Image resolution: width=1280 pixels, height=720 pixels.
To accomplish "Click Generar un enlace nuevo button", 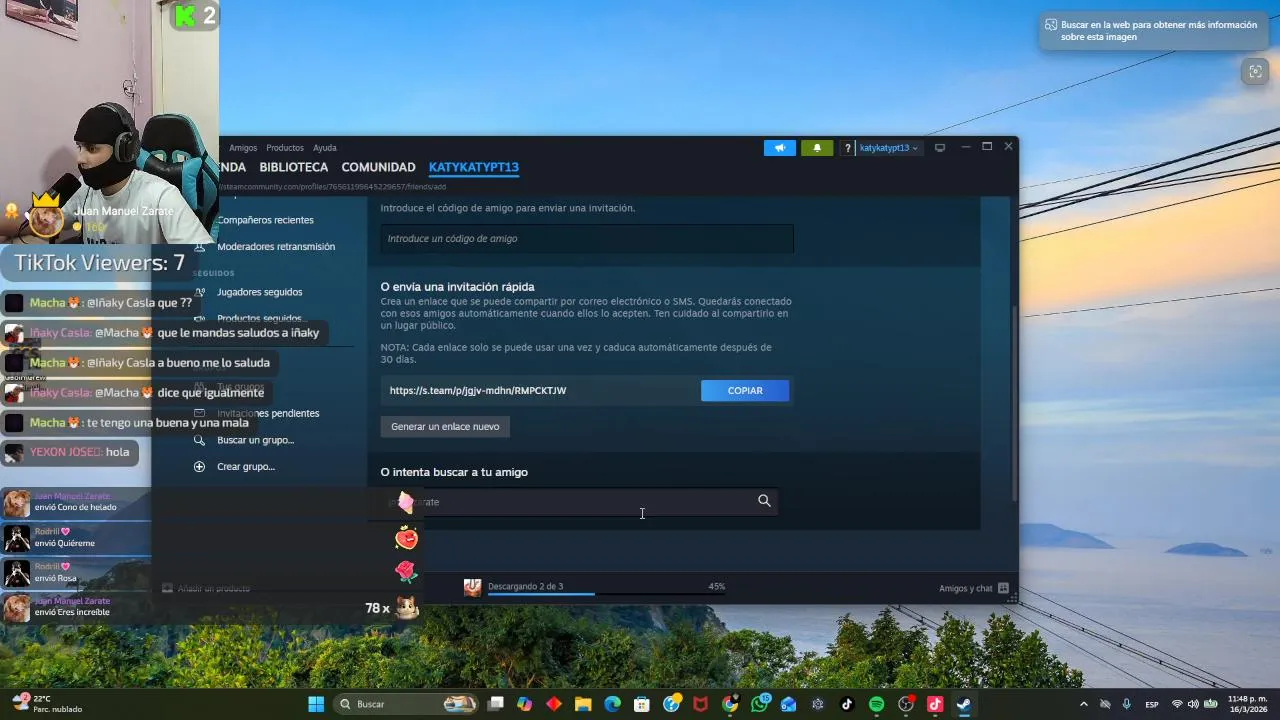I will 445,427.
